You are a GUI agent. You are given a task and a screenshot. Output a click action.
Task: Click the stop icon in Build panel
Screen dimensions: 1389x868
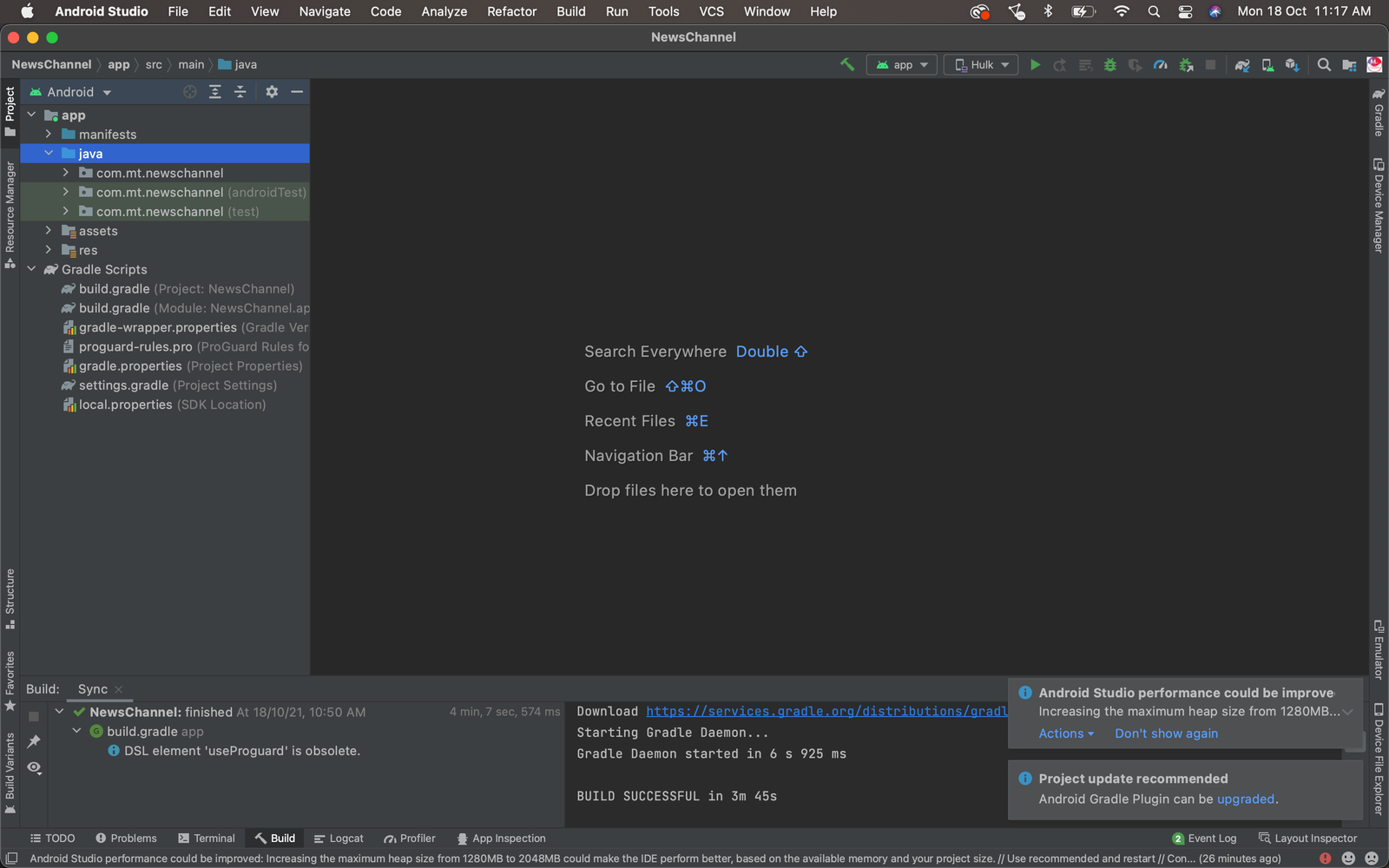pyautogui.click(x=34, y=717)
